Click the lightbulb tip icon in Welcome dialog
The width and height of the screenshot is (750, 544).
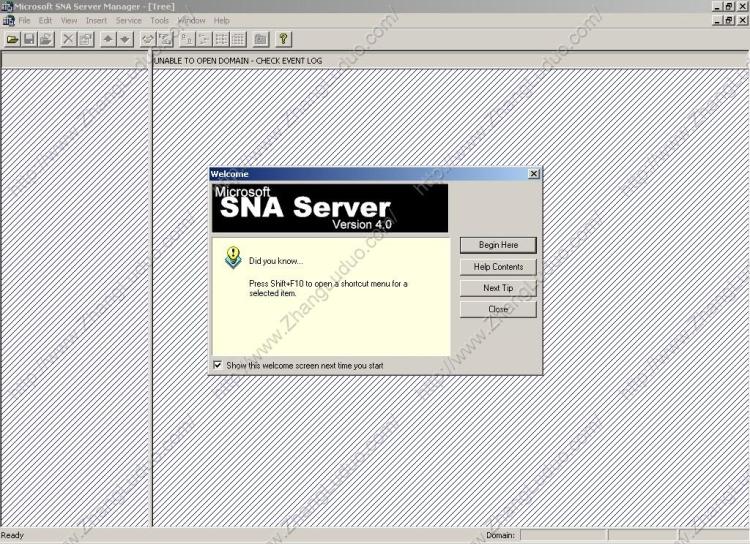coord(233,257)
